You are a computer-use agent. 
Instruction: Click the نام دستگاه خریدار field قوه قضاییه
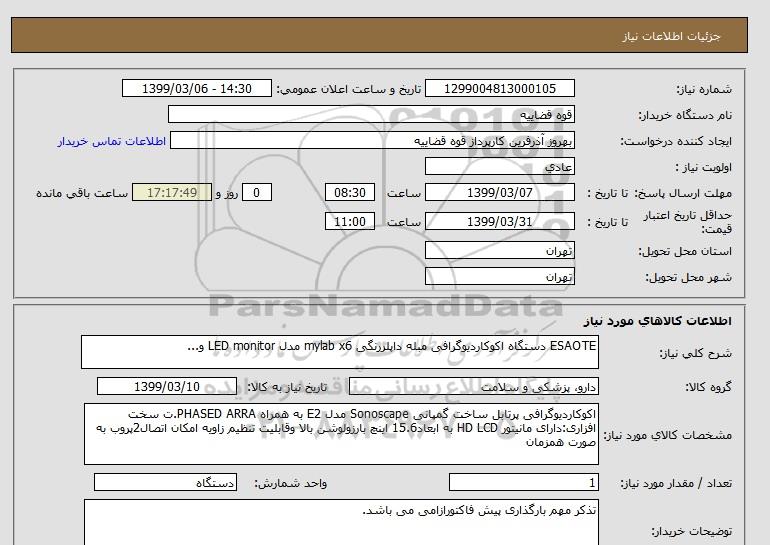pyautogui.click(x=371, y=114)
